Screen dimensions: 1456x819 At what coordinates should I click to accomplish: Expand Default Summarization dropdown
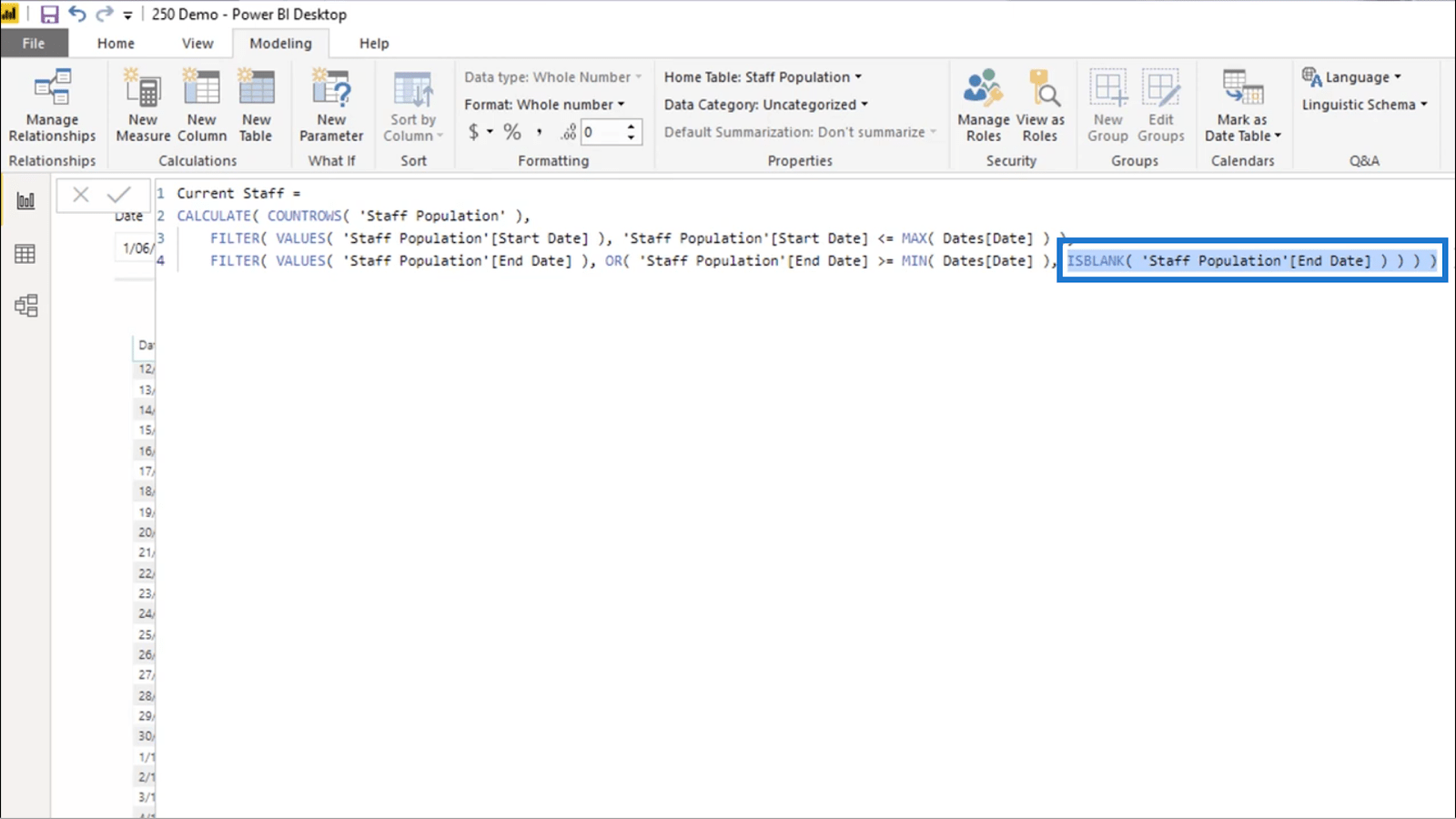800,132
